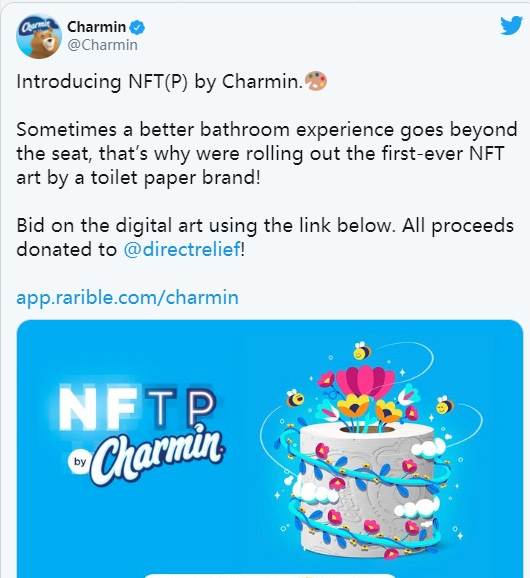Click the @Charmin handle
This screenshot has height=578, width=530.
click(102, 45)
